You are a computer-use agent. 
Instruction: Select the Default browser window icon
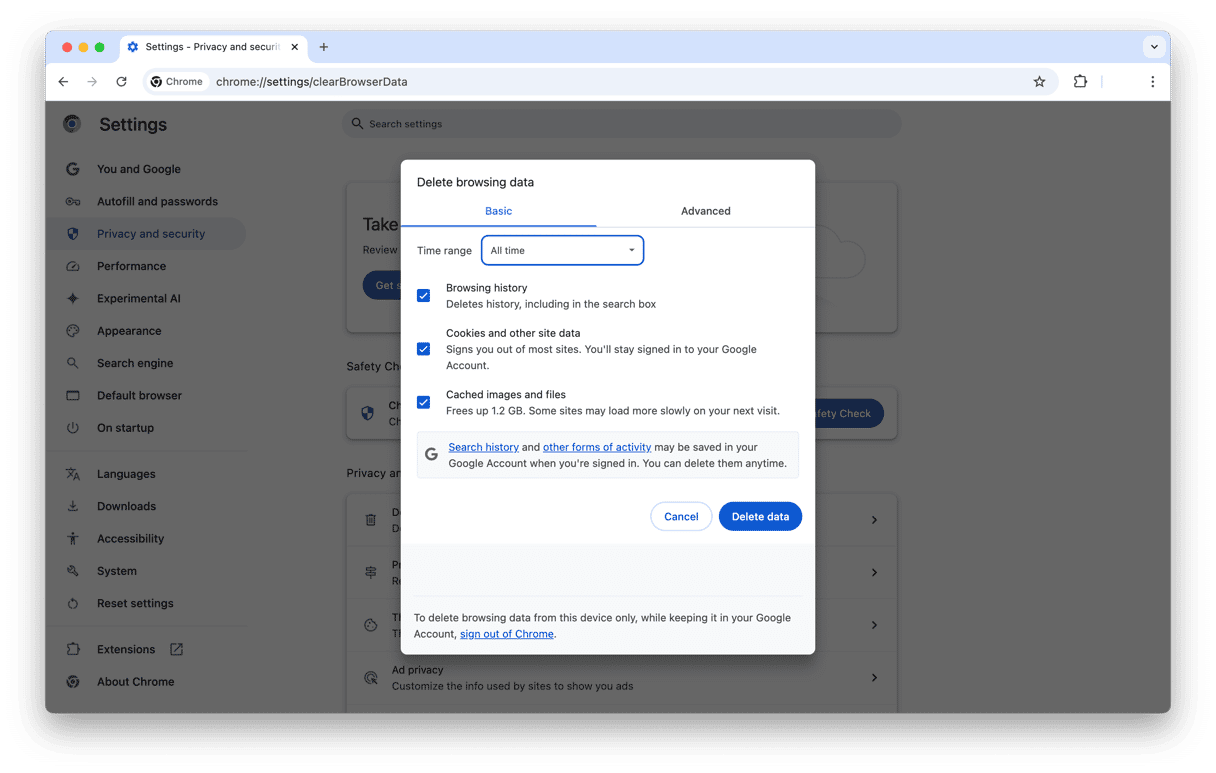pyautogui.click(x=73, y=395)
